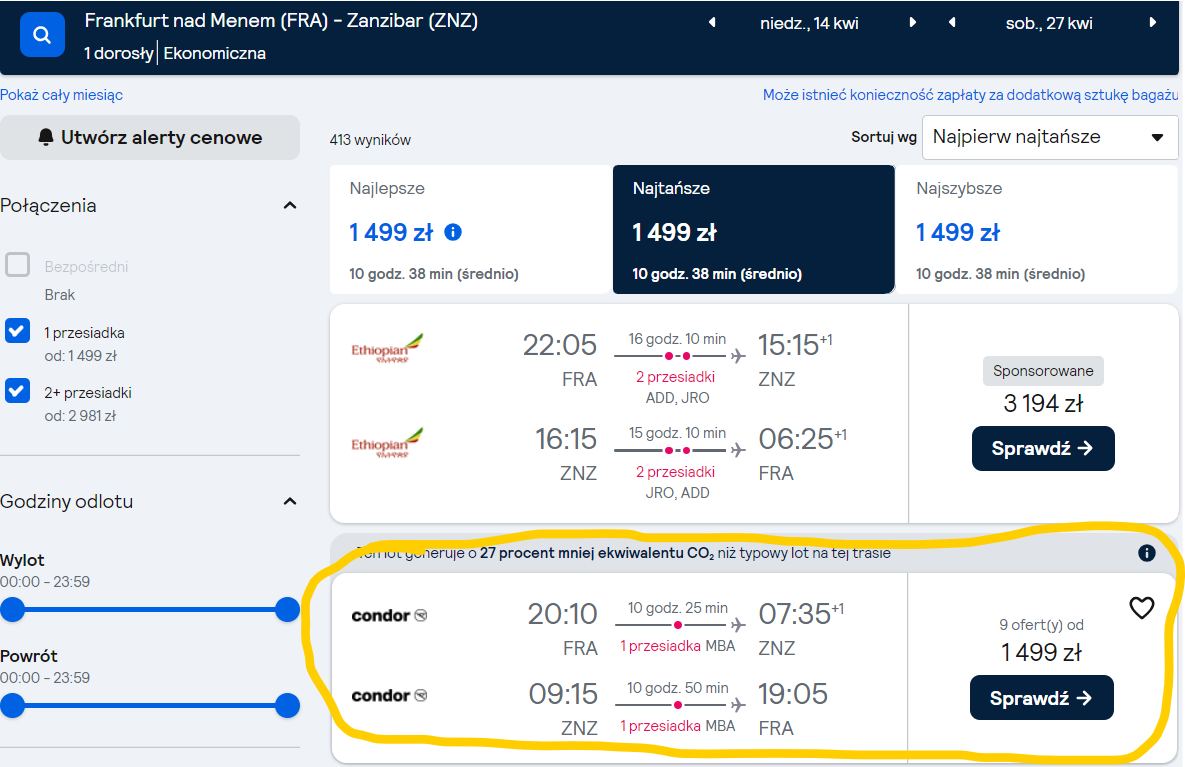Collapse the Godziny odlotu section
Viewport: 1185px width, 767px height.
tap(289, 502)
